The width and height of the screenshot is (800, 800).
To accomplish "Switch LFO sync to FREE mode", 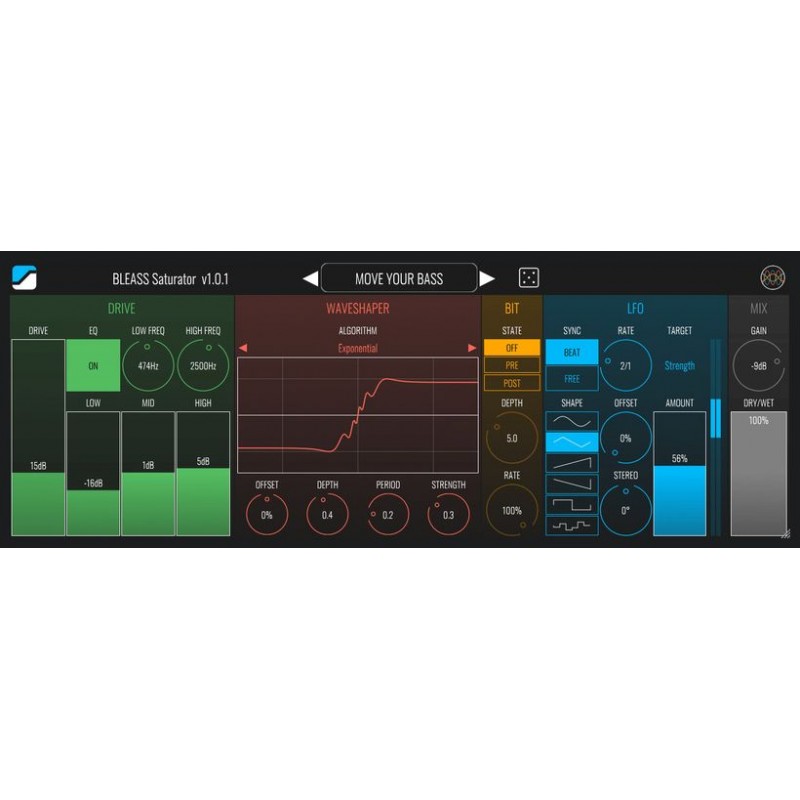I will point(573,377).
